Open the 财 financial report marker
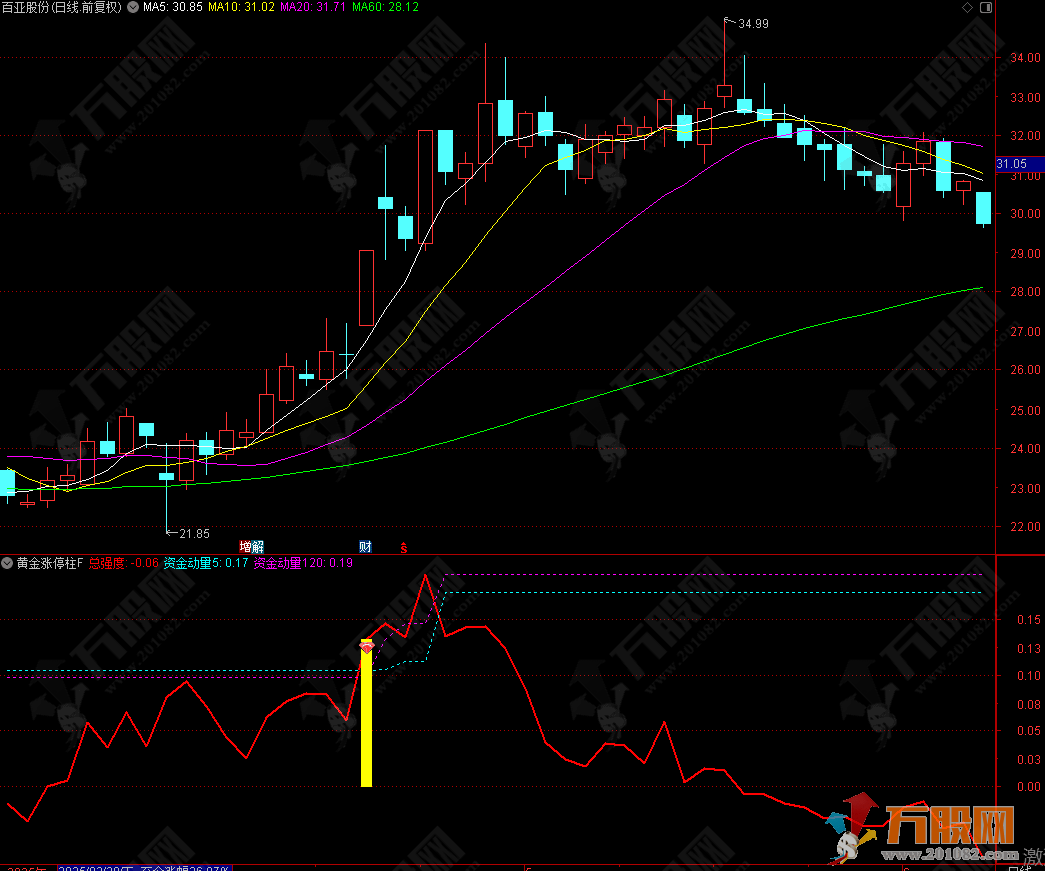1045x871 pixels. click(365, 547)
